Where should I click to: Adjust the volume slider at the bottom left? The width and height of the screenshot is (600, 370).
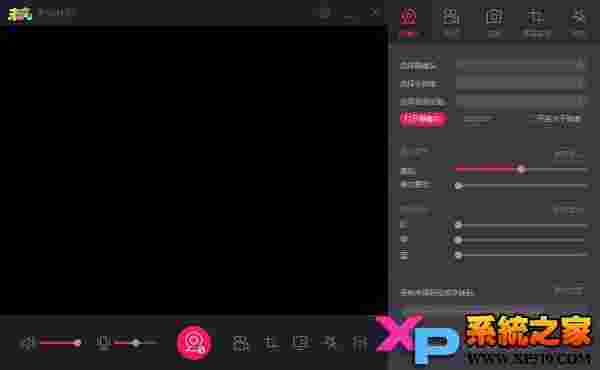tap(60, 342)
